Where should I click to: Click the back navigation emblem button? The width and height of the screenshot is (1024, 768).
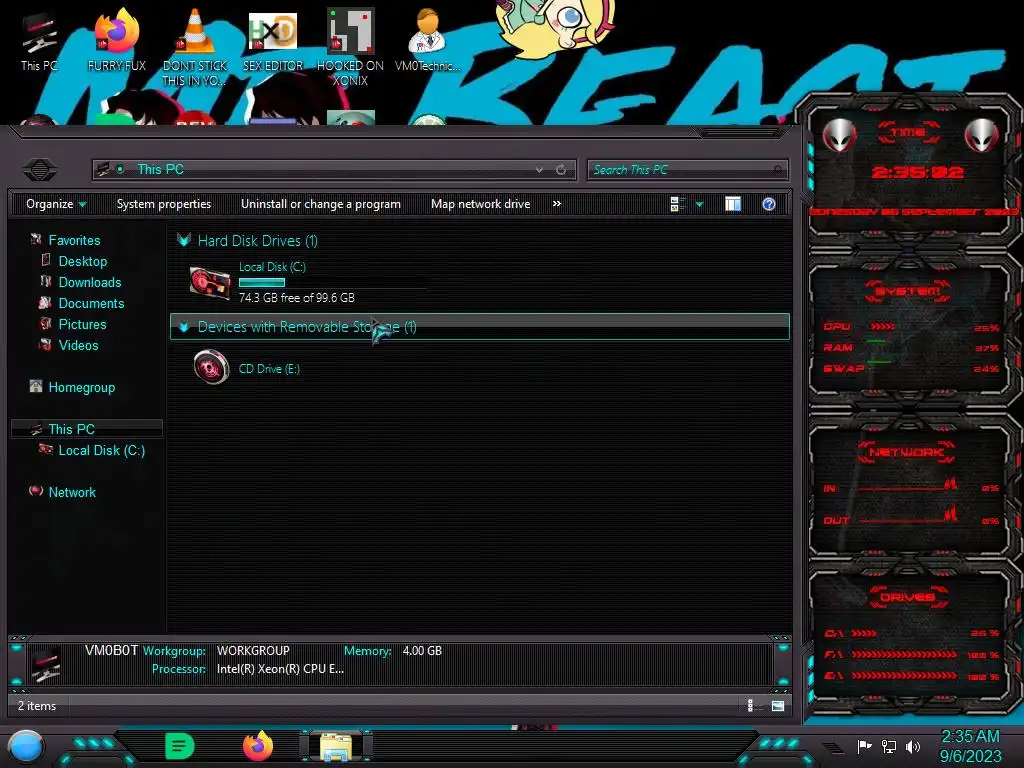click(40, 170)
